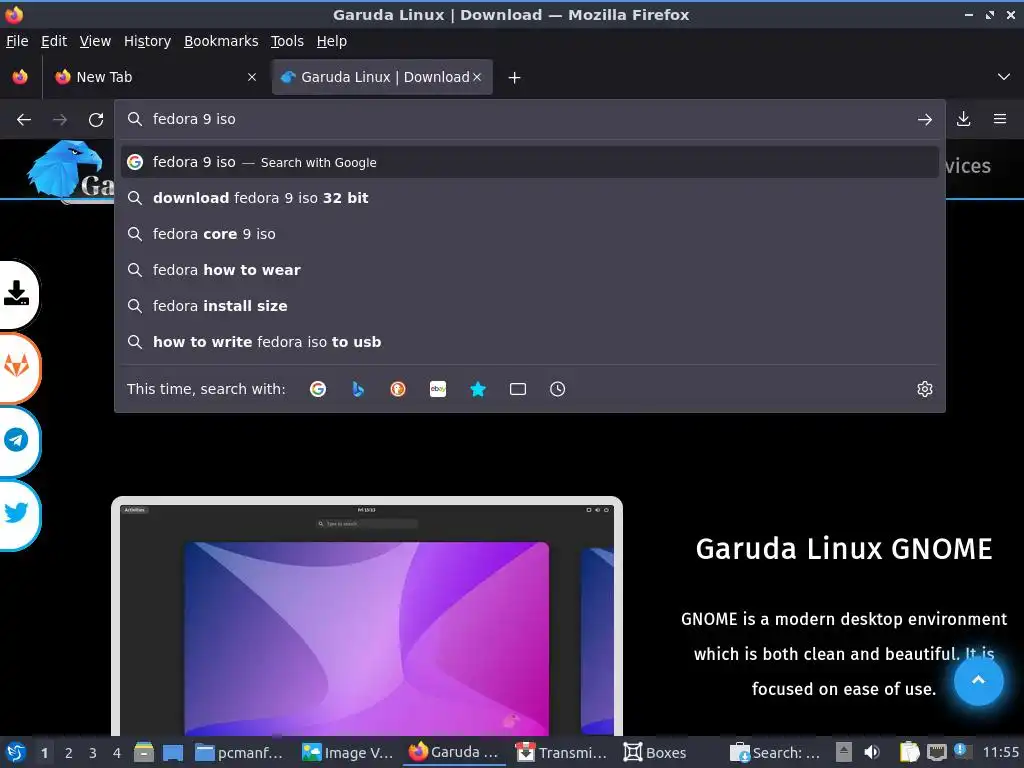Open the Tools menu

pos(287,41)
